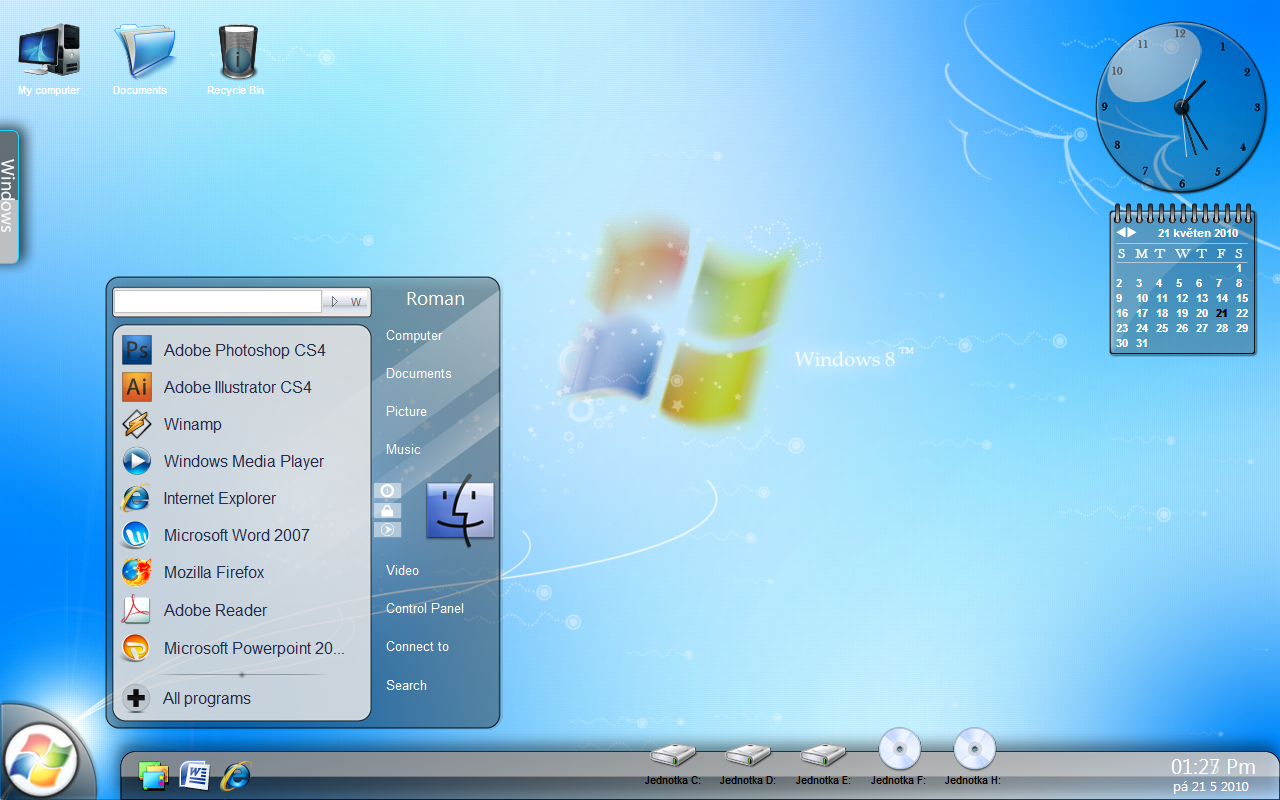Open the My computer desktop icon
Screen dimensions: 1280x800
(x=49, y=59)
